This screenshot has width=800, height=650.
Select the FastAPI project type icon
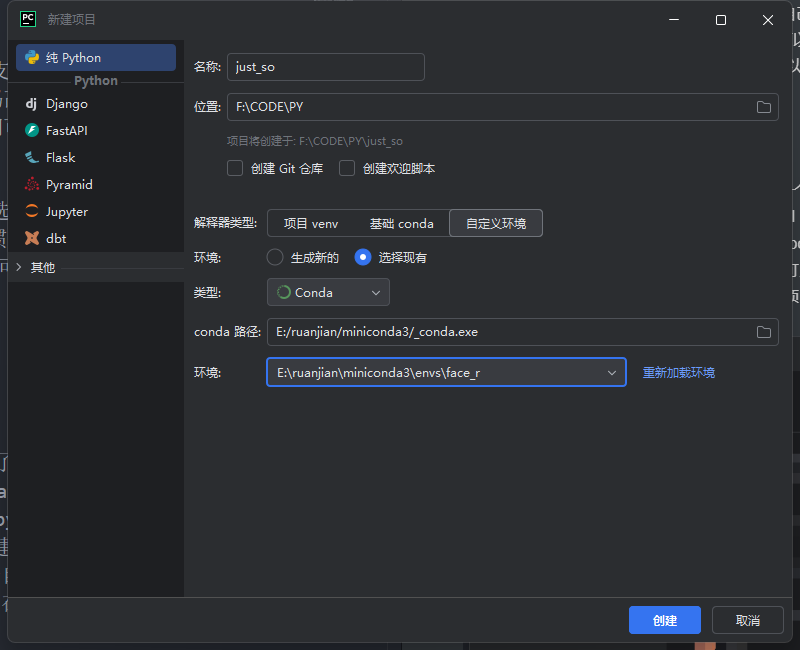point(31,131)
